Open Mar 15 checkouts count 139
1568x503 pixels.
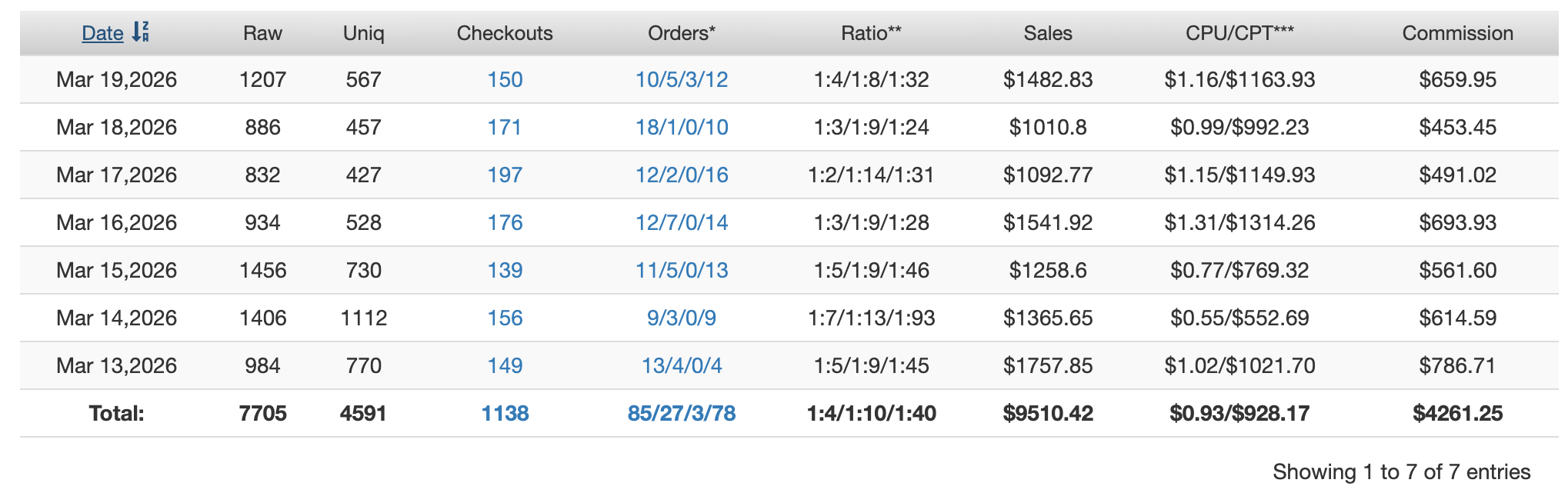point(505,271)
